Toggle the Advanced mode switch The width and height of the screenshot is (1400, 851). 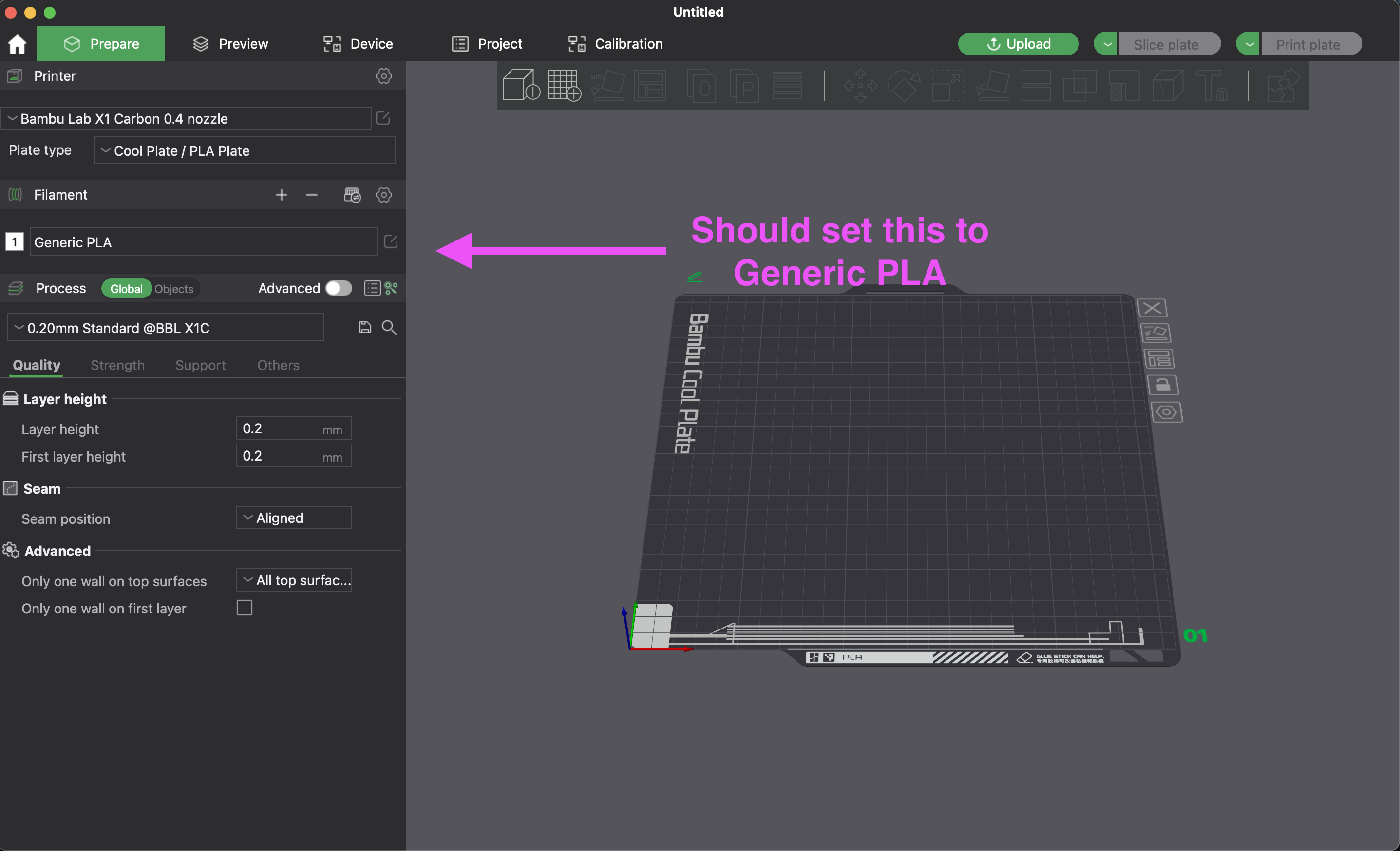coord(339,288)
